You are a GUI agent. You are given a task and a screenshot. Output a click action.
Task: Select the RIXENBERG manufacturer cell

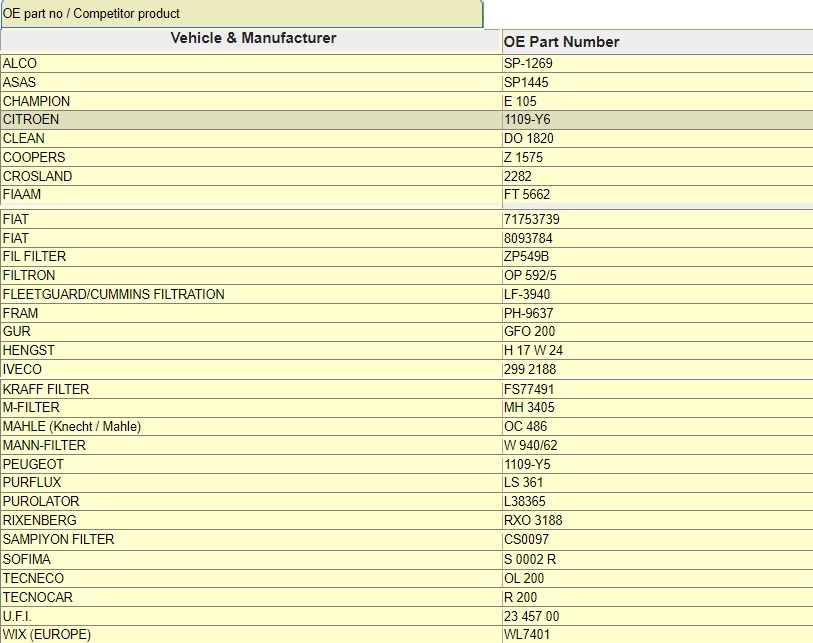click(x=251, y=520)
